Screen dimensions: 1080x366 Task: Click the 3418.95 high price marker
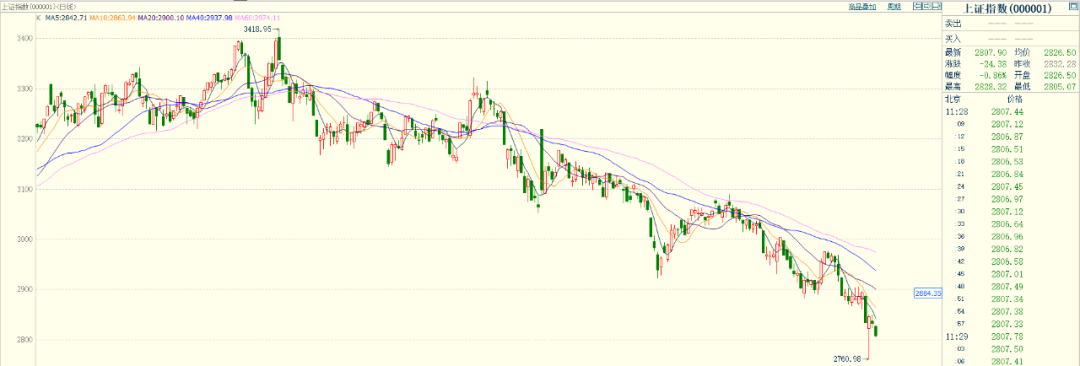tap(258, 30)
